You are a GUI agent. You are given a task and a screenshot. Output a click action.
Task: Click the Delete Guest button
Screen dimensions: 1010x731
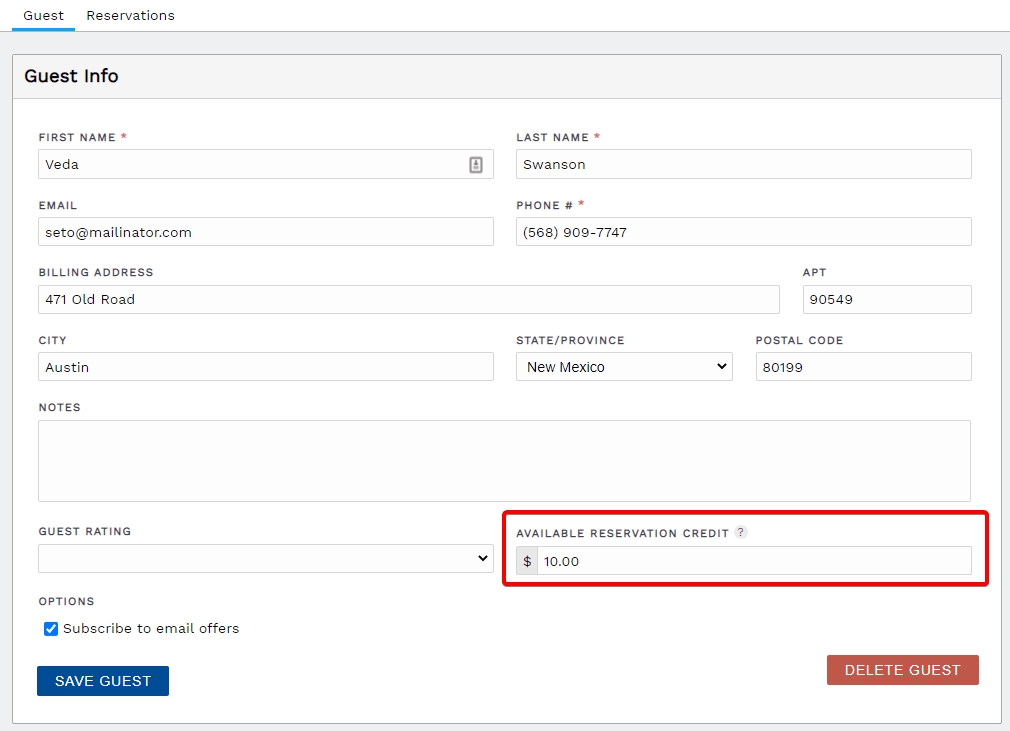(902, 669)
